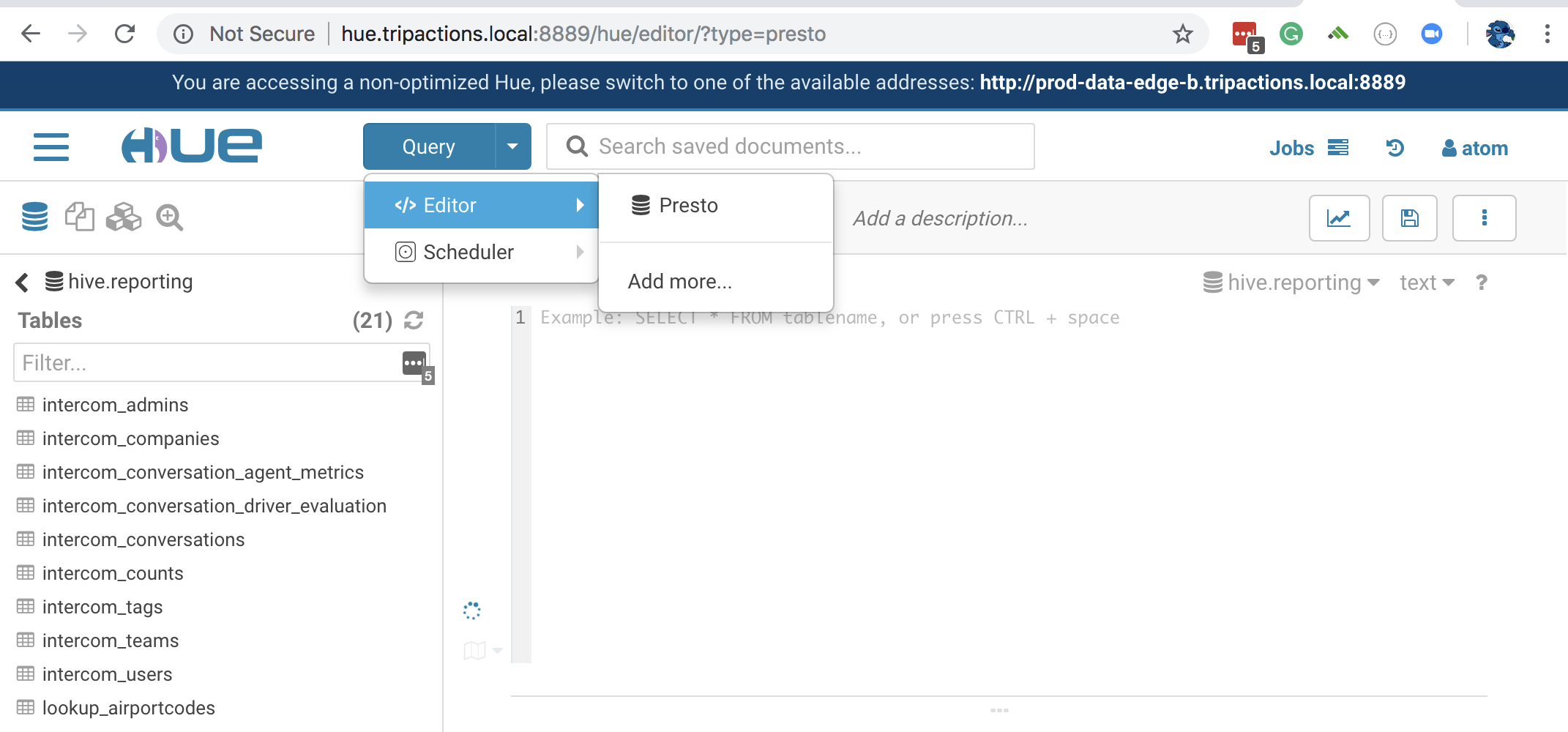Open the Hue main navigation hamburger menu
Screen dimensions: 1568x732
tap(51, 146)
